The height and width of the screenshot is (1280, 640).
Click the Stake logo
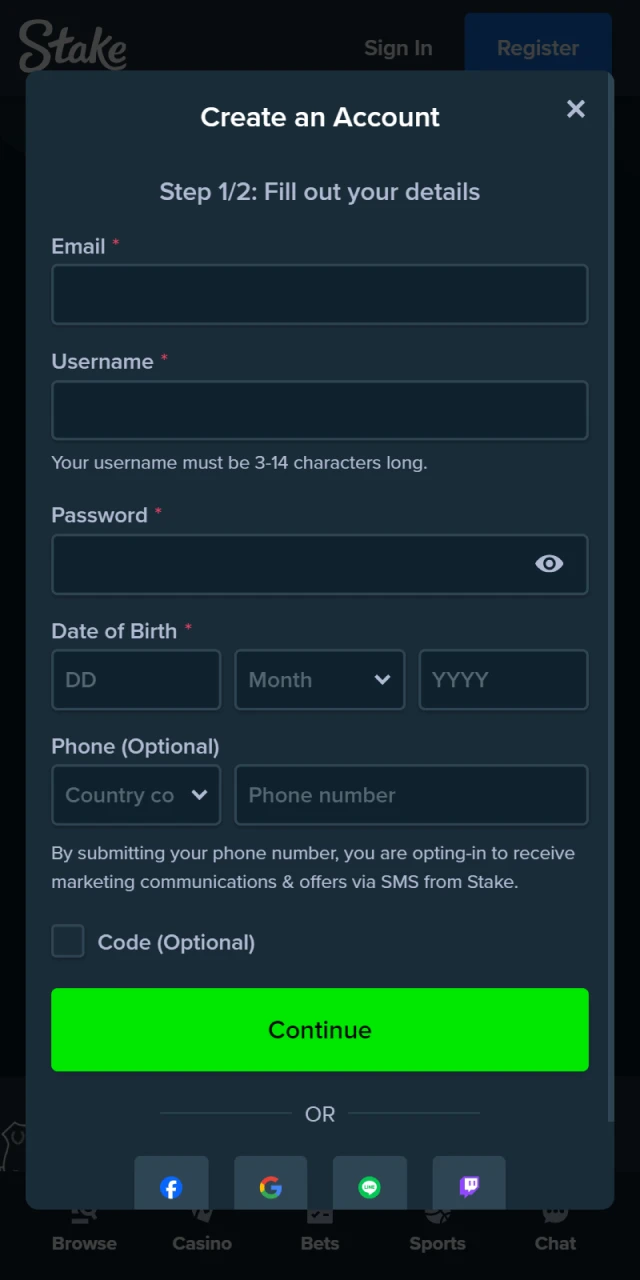click(72, 45)
